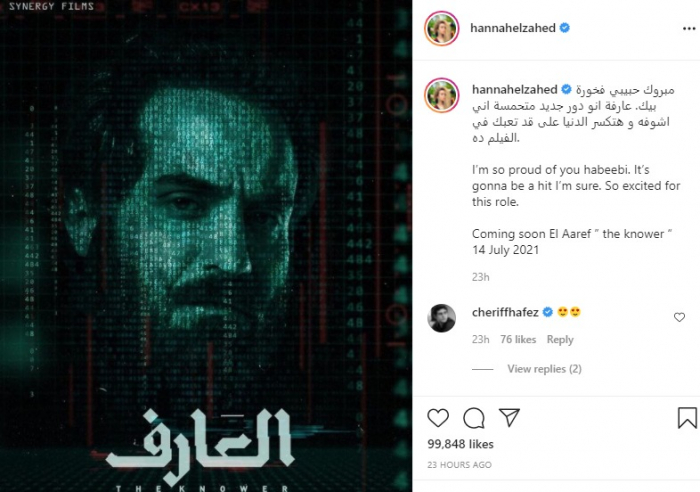The height and width of the screenshot is (492, 700).
Task: Show who gave 76 likes on comment
Action: 518,339
